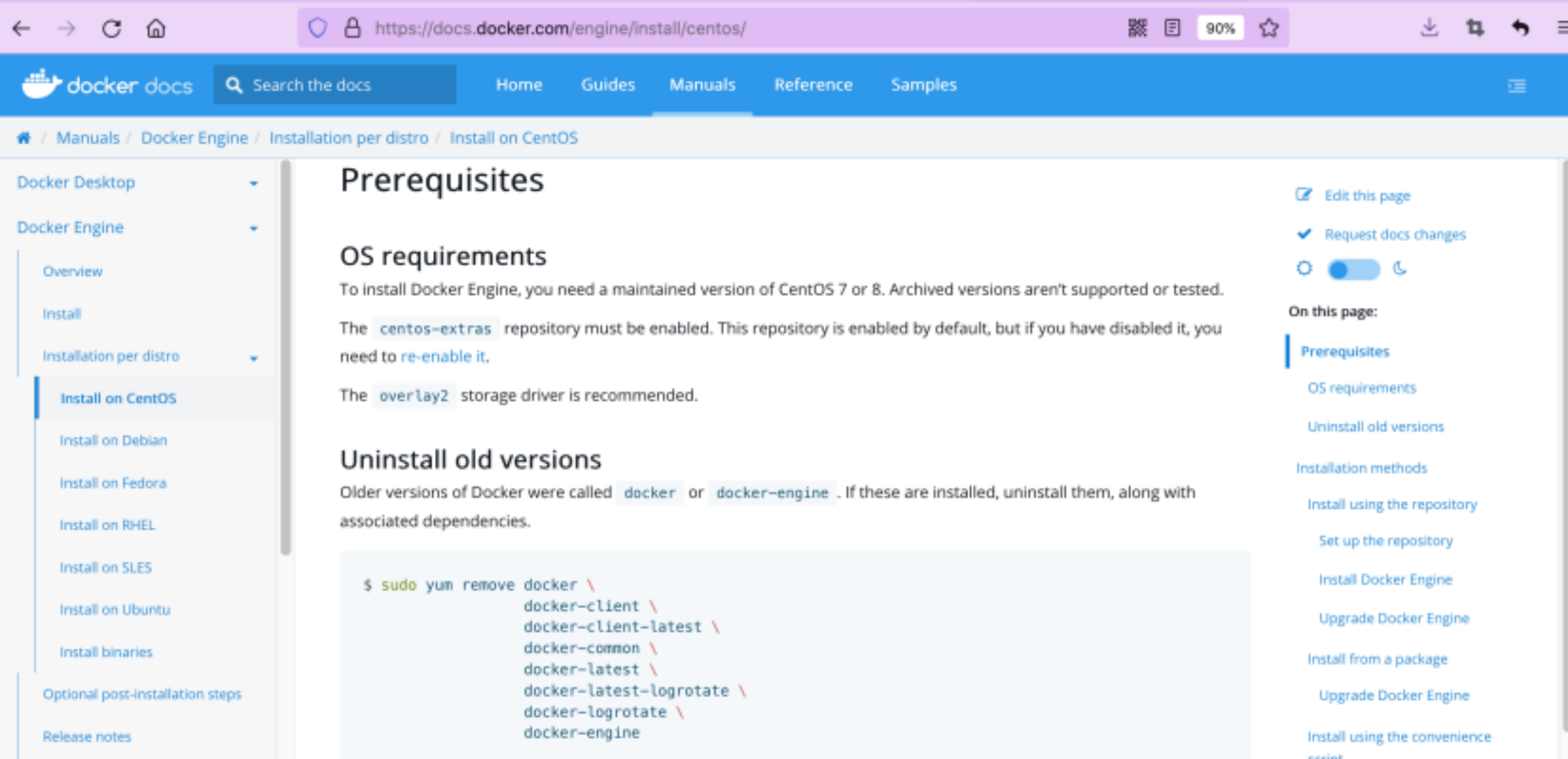The height and width of the screenshot is (759, 1568).
Task: Jump to Installation methods outline link
Action: pos(1361,468)
